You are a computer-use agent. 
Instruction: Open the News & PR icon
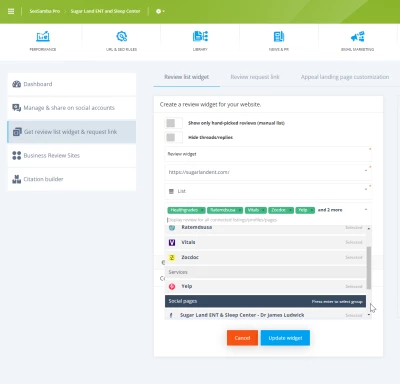coord(279,37)
